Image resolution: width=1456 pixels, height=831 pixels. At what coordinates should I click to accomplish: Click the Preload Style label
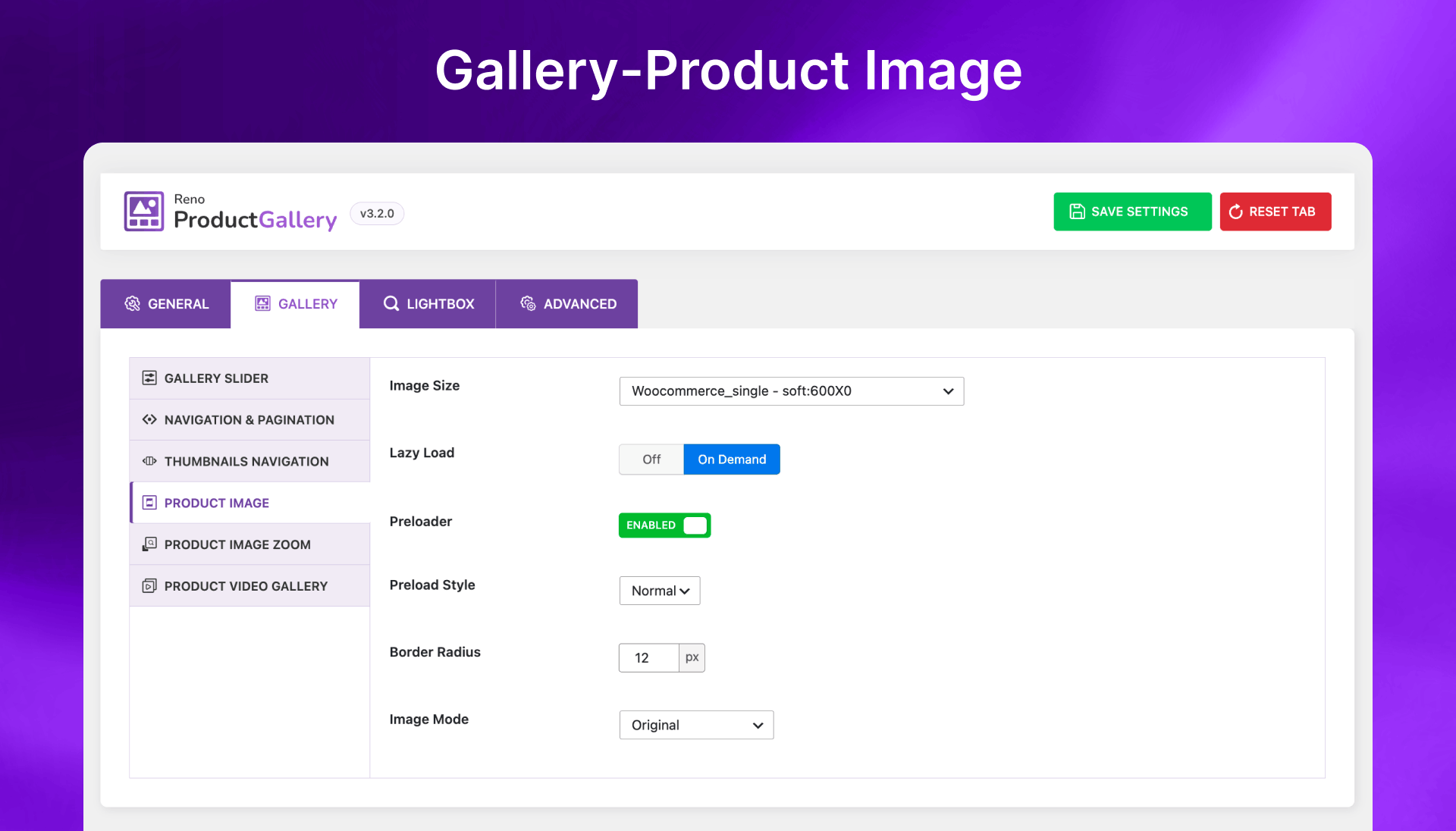432,585
